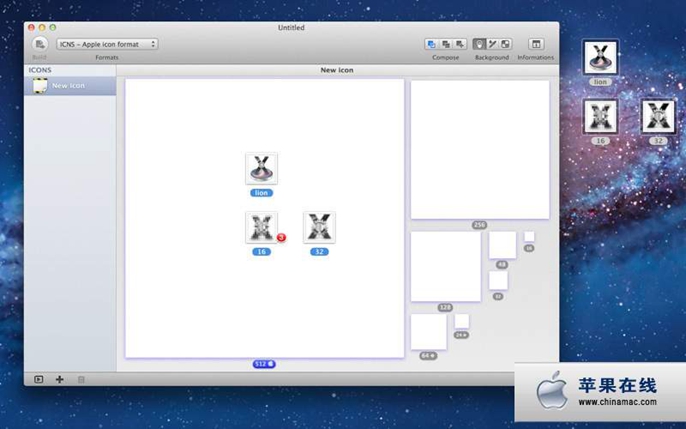Select the first Compose mode icon
The height and width of the screenshot is (429, 686).
[431, 44]
